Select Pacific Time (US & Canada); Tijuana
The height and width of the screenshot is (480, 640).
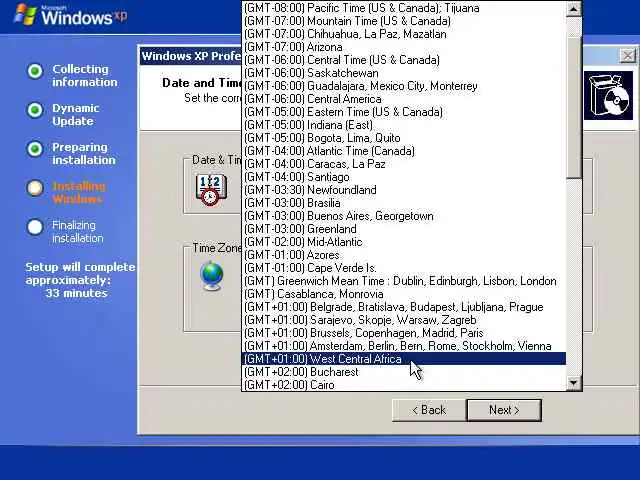point(404,8)
